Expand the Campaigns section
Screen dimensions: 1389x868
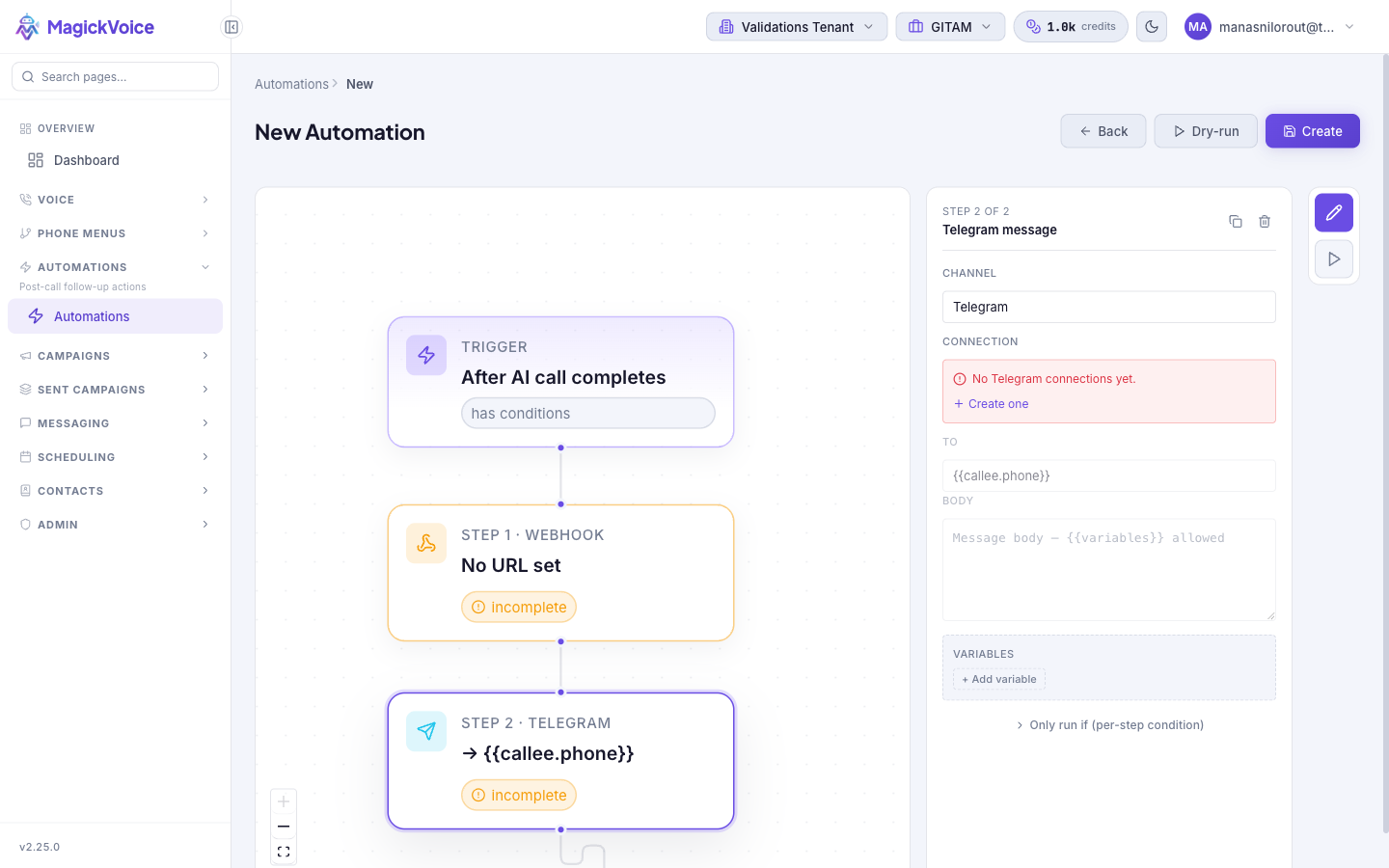(x=115, y=356)
